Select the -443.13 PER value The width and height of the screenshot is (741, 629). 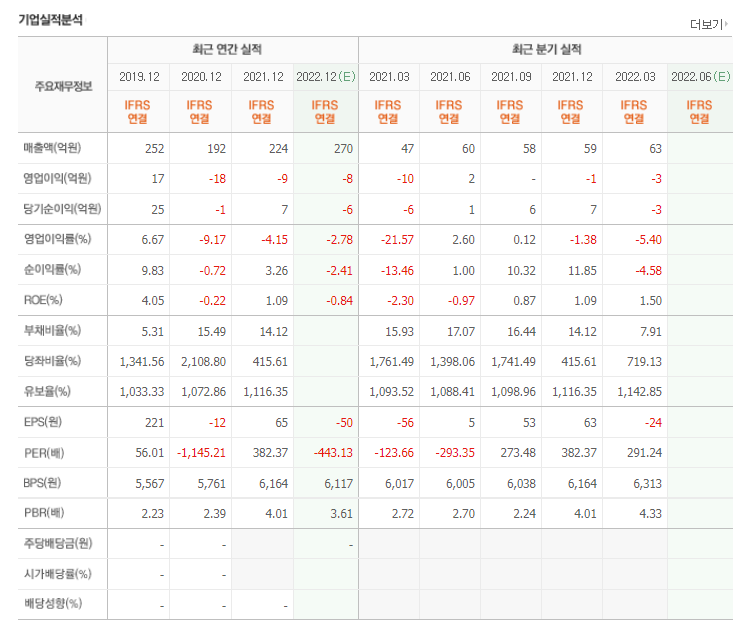coord(333,453)
